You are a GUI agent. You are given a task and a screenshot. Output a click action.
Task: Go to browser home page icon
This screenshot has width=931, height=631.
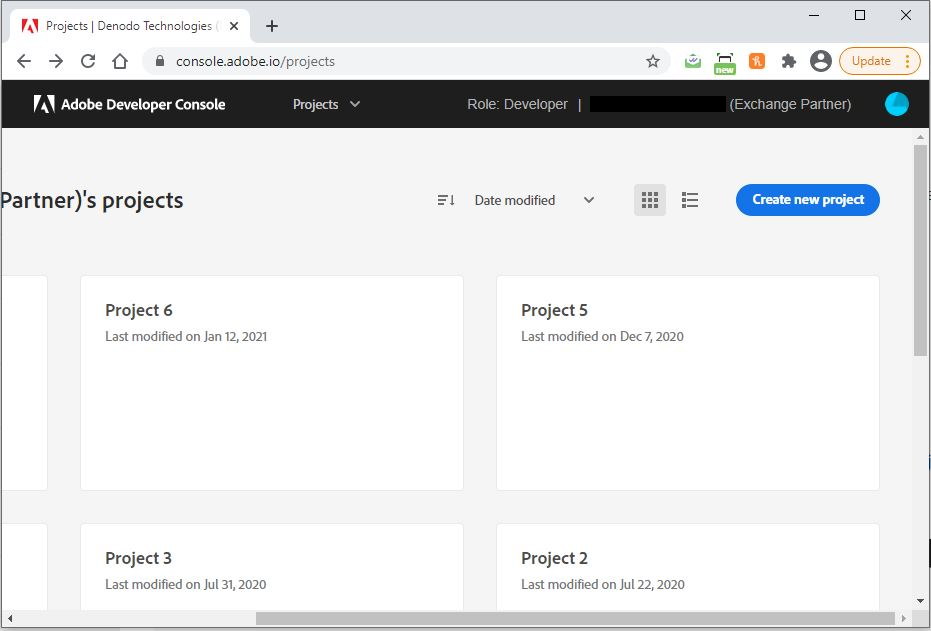click(x=120, y=61)
